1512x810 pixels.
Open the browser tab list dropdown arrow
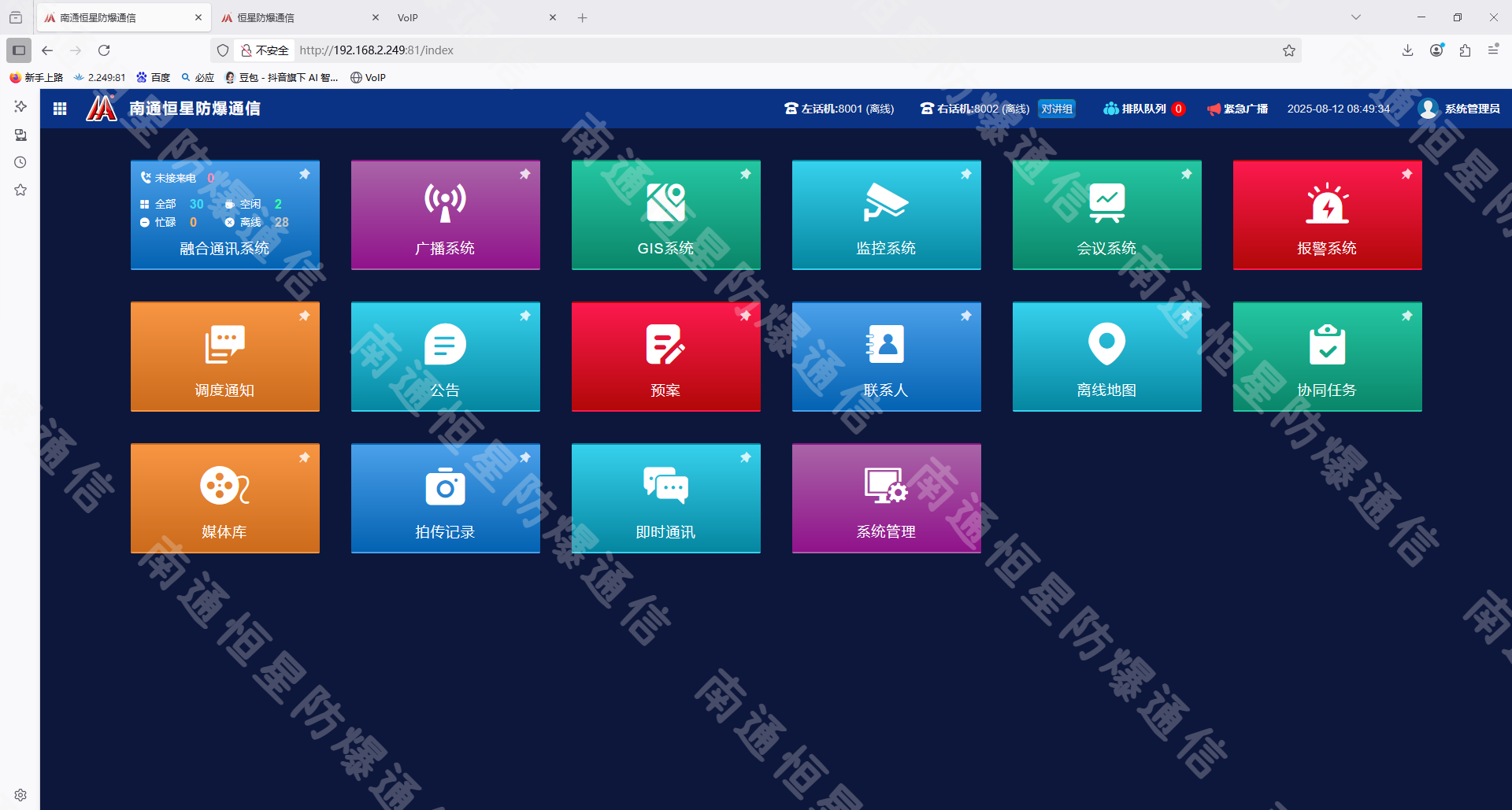click(1355, 17)
